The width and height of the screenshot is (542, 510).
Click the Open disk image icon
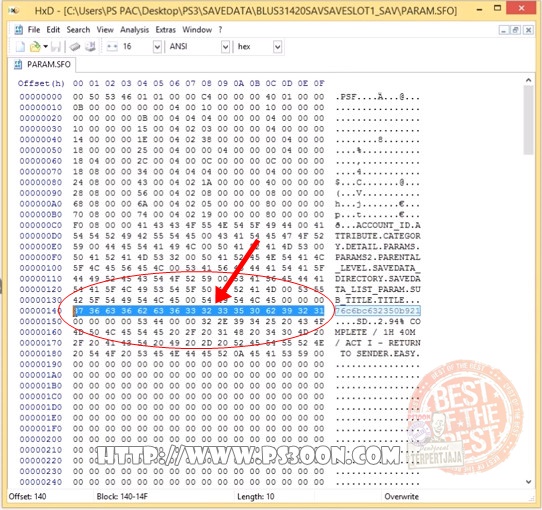click(x=91, y=46)
